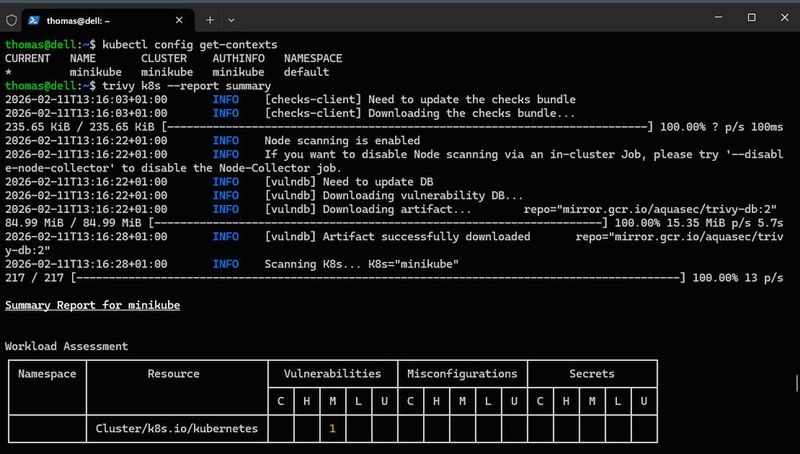Click the '84.99 MiB / 84.99 MiB' progress text
The image size is (800, 454).
pyautogui.click(x=73, y=223)
